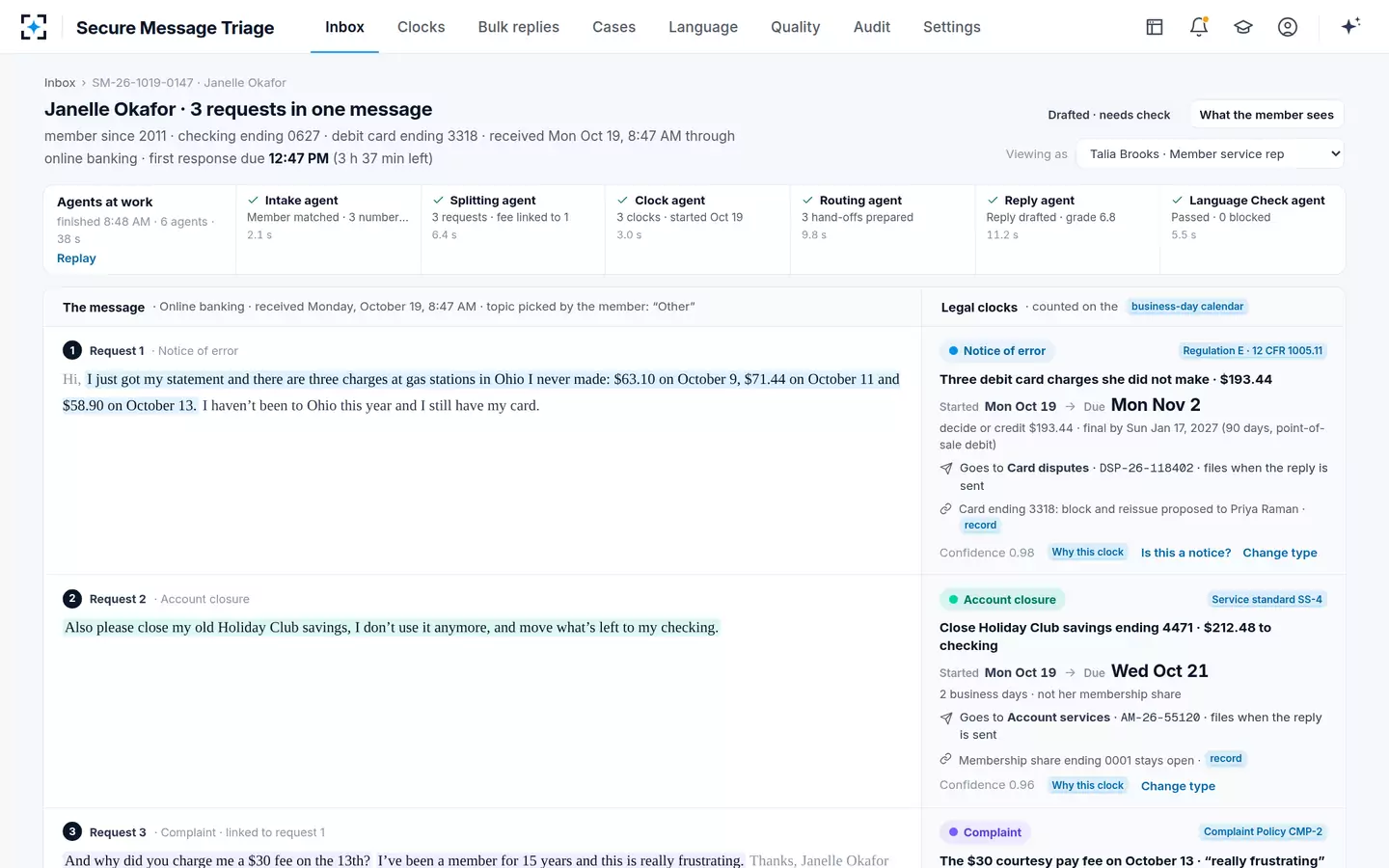This screenshot has width=1389, height=868.
Task: Click the link icon beside Card ending 3318
Action: 946,509
